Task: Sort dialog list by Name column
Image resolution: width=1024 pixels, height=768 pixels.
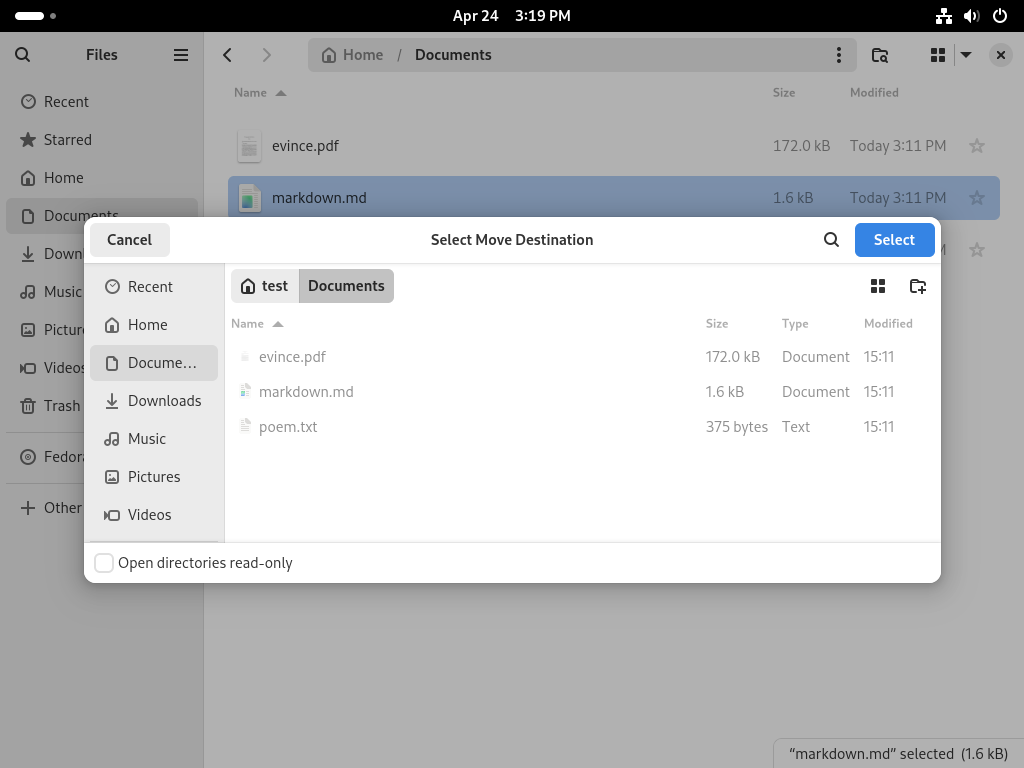Action: 257,323
